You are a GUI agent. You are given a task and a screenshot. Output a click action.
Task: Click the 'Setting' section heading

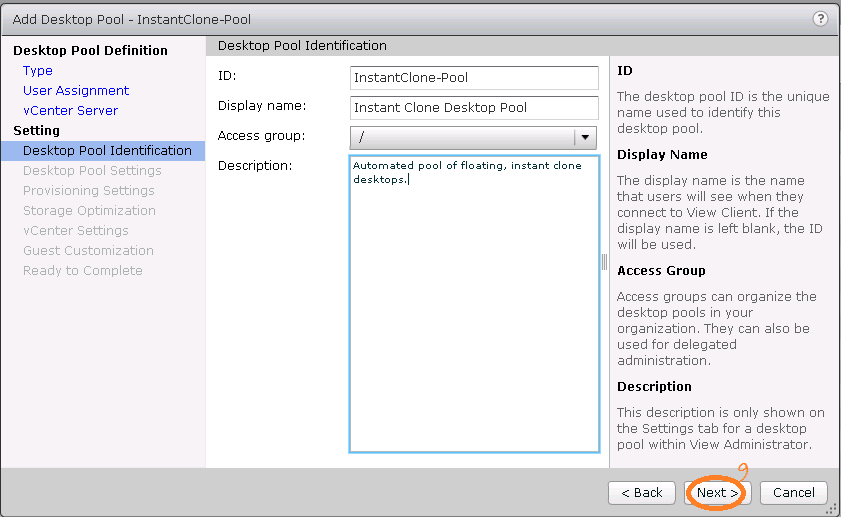pos(36,130)
